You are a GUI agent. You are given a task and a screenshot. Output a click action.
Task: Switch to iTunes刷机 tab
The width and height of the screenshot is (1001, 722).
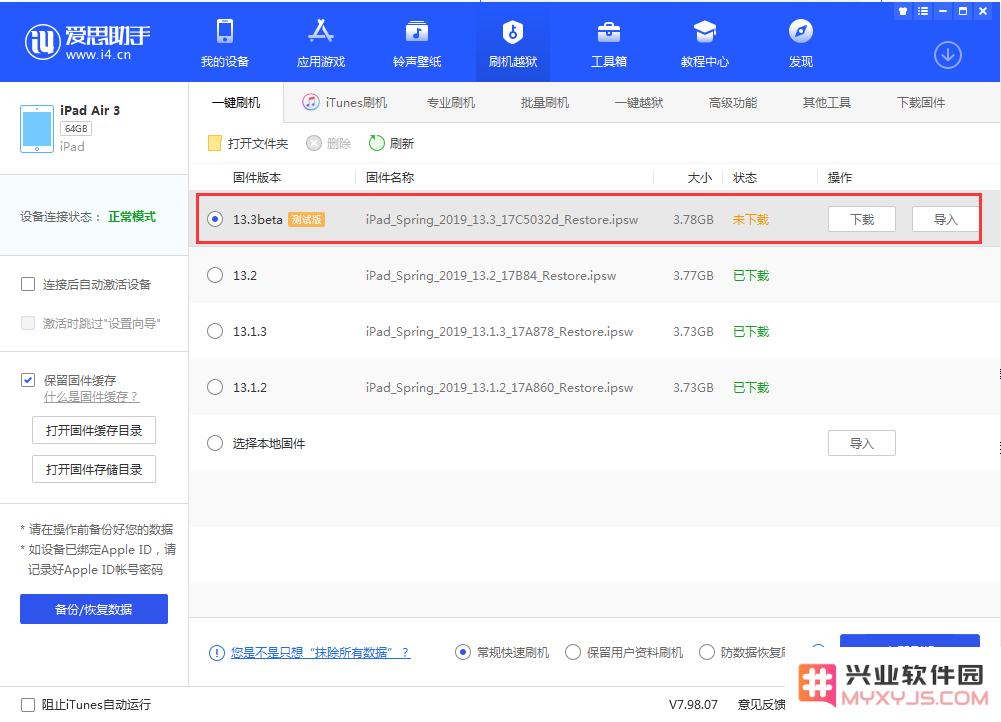(345, 103)
